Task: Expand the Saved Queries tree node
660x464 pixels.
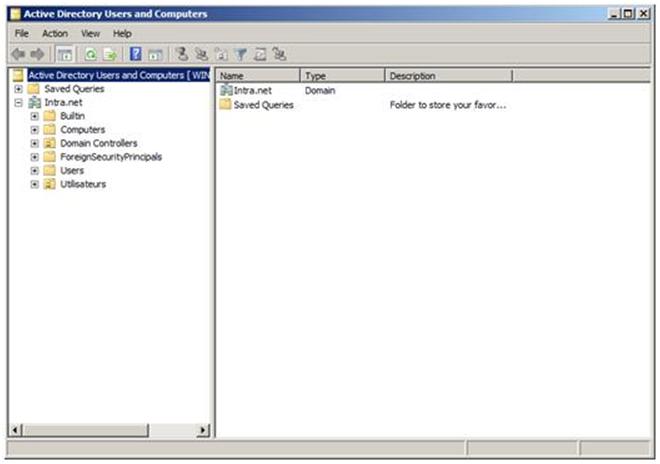Action: (x=18, y=89)
